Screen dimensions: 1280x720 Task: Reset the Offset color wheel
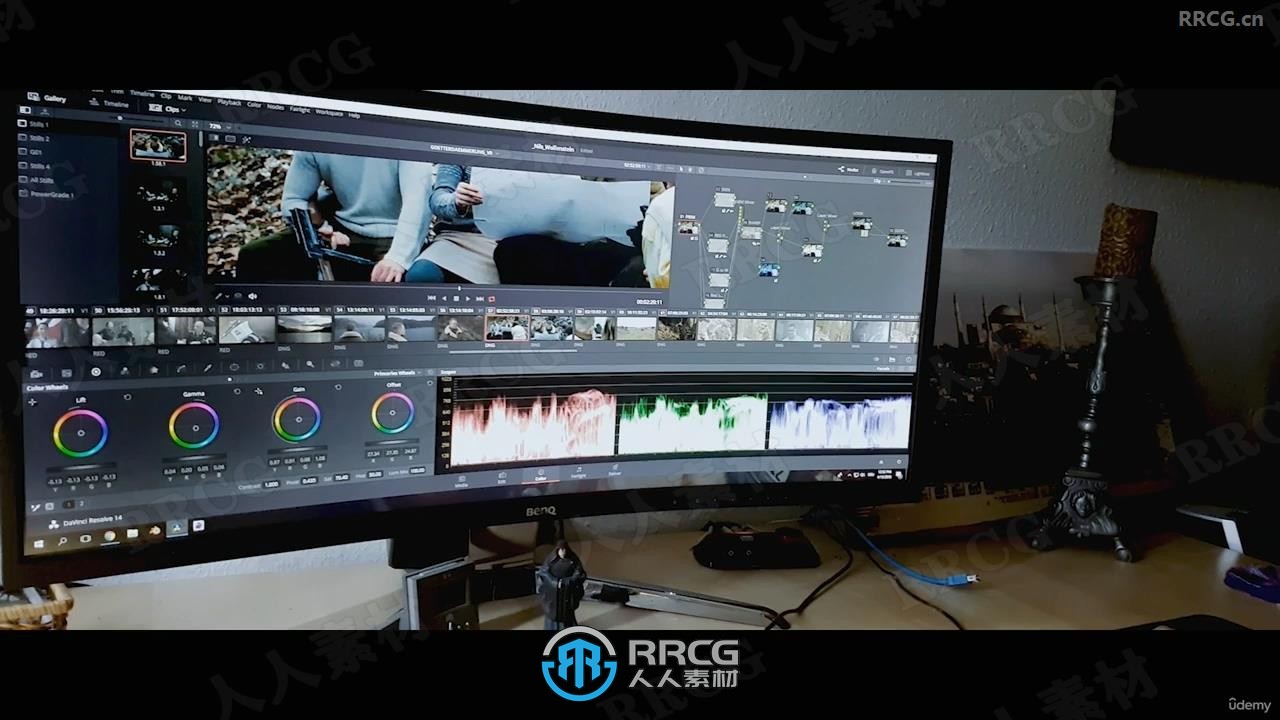coord(429,383)
